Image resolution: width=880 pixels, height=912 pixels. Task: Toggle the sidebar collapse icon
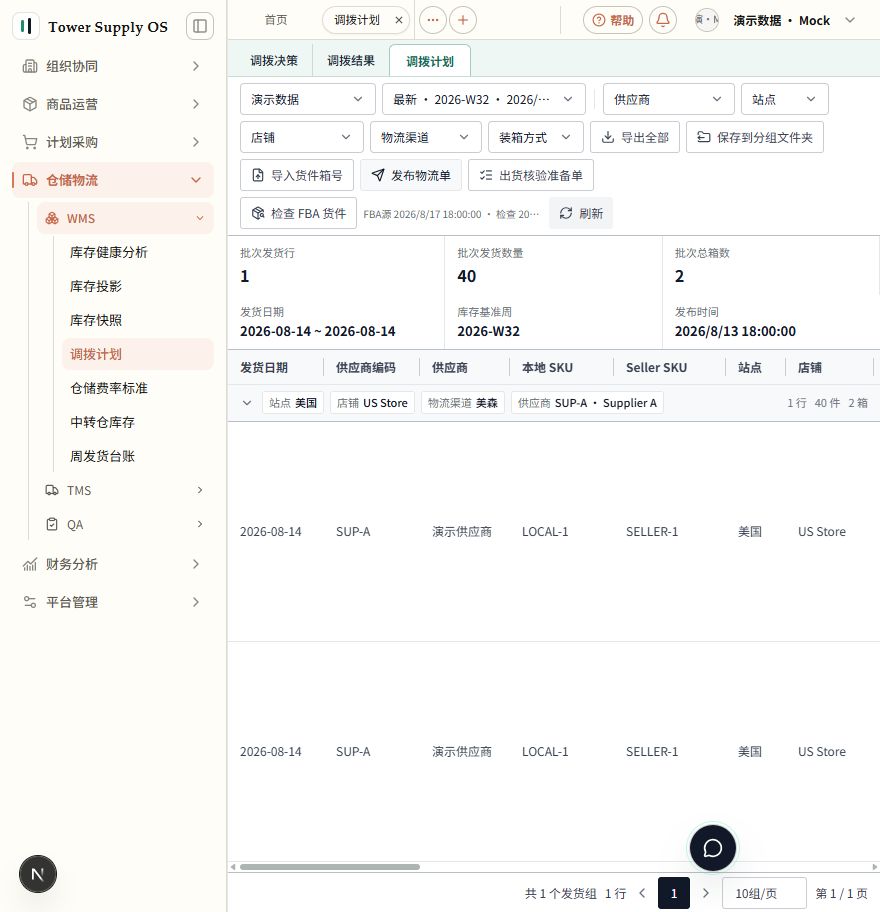[199, 26]
